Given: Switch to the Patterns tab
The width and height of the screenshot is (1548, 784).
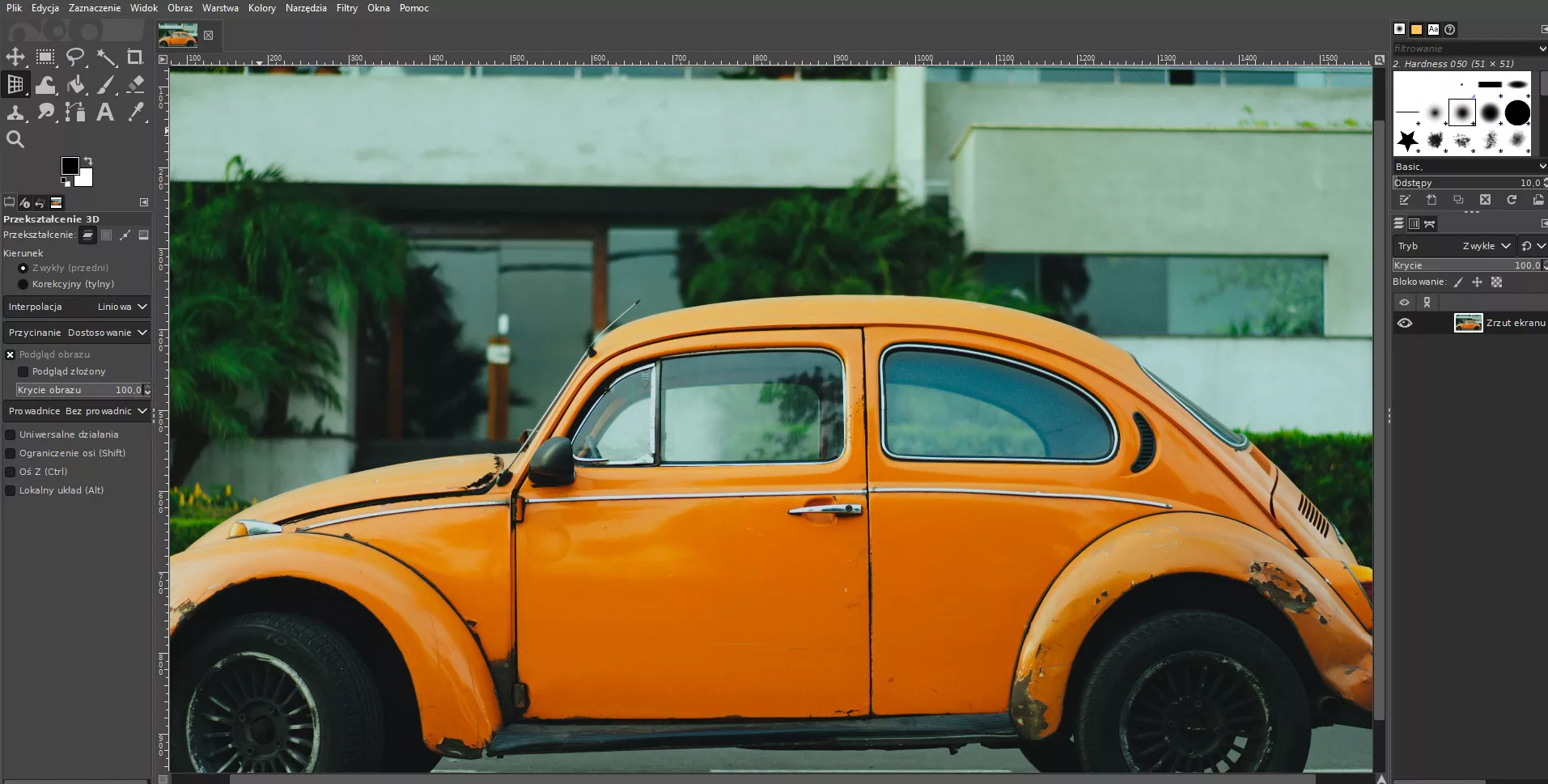Looking at the screenshot, I should [1416, 29].
